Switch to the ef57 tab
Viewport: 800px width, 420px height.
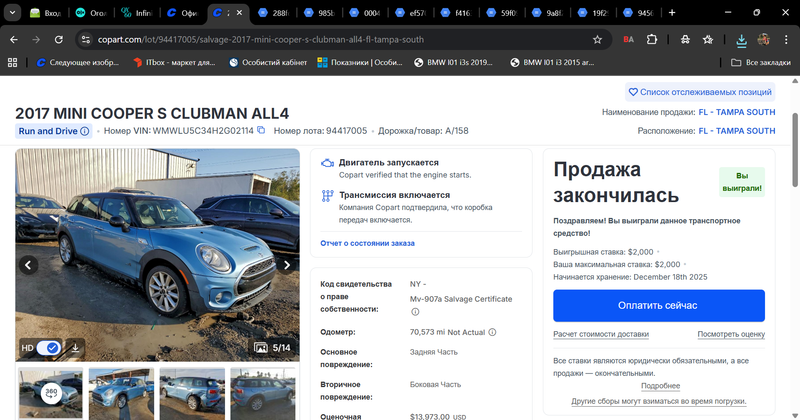tap(410, 13)
